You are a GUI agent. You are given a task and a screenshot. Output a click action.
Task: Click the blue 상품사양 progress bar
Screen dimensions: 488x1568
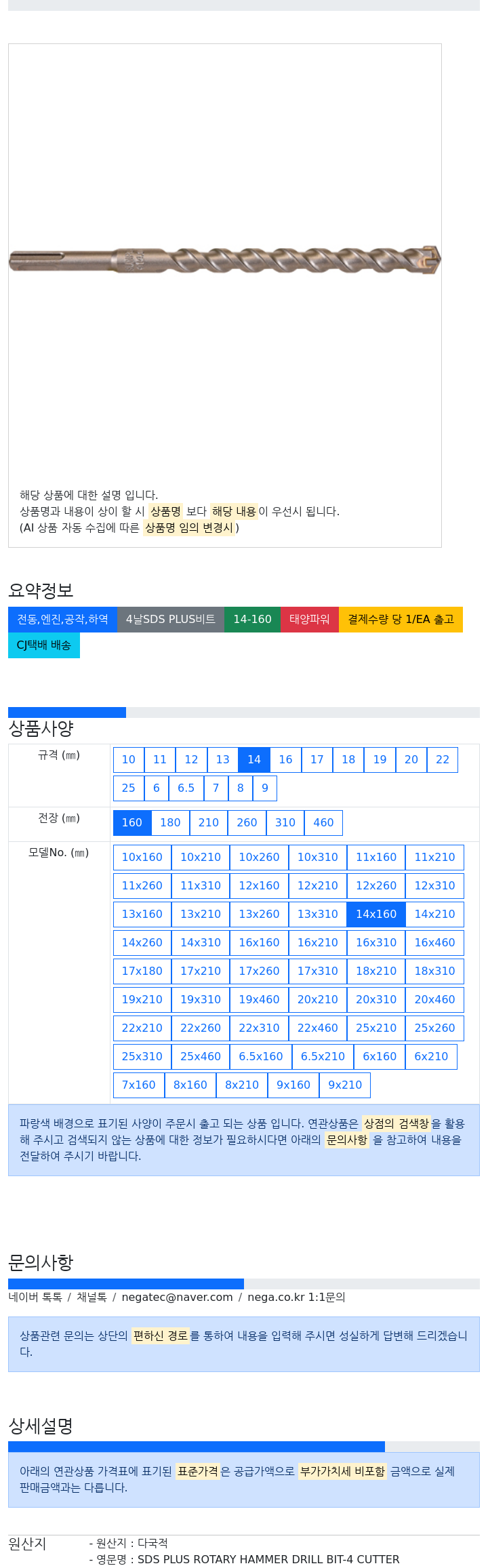[x=67, y=712]
